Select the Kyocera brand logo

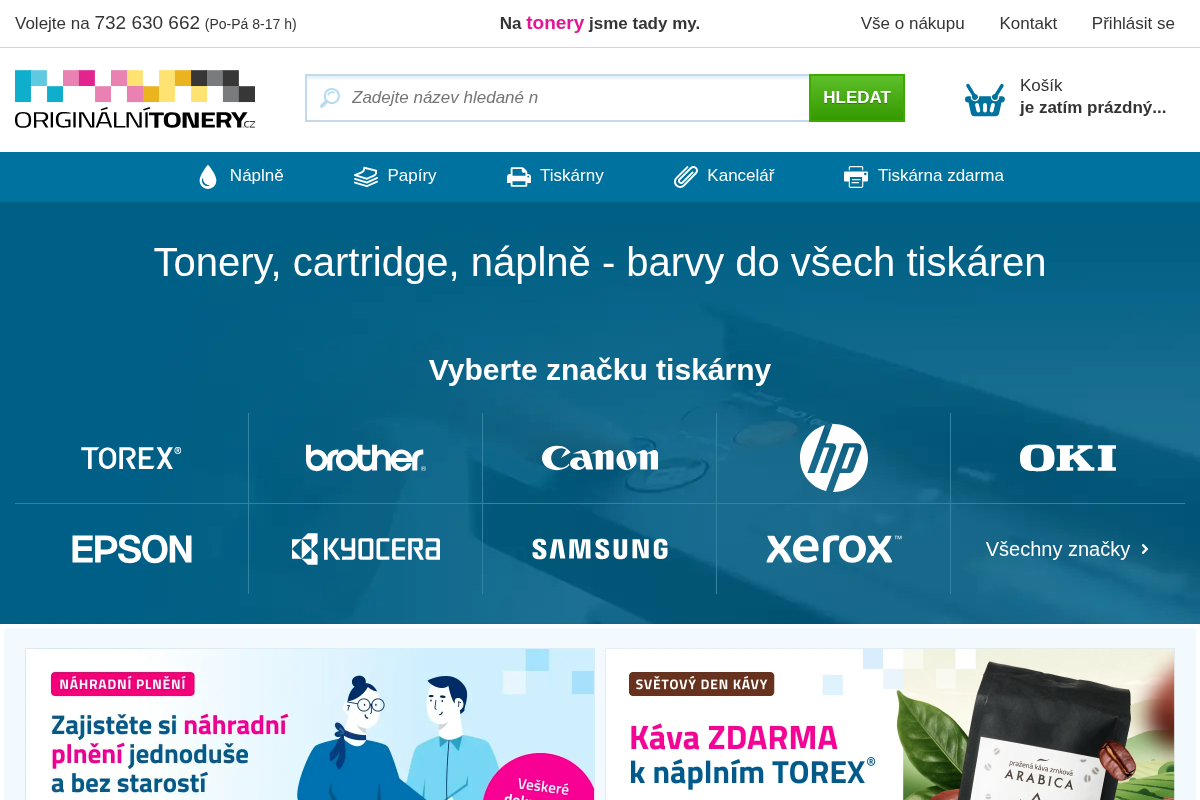[x=365, y=549]
